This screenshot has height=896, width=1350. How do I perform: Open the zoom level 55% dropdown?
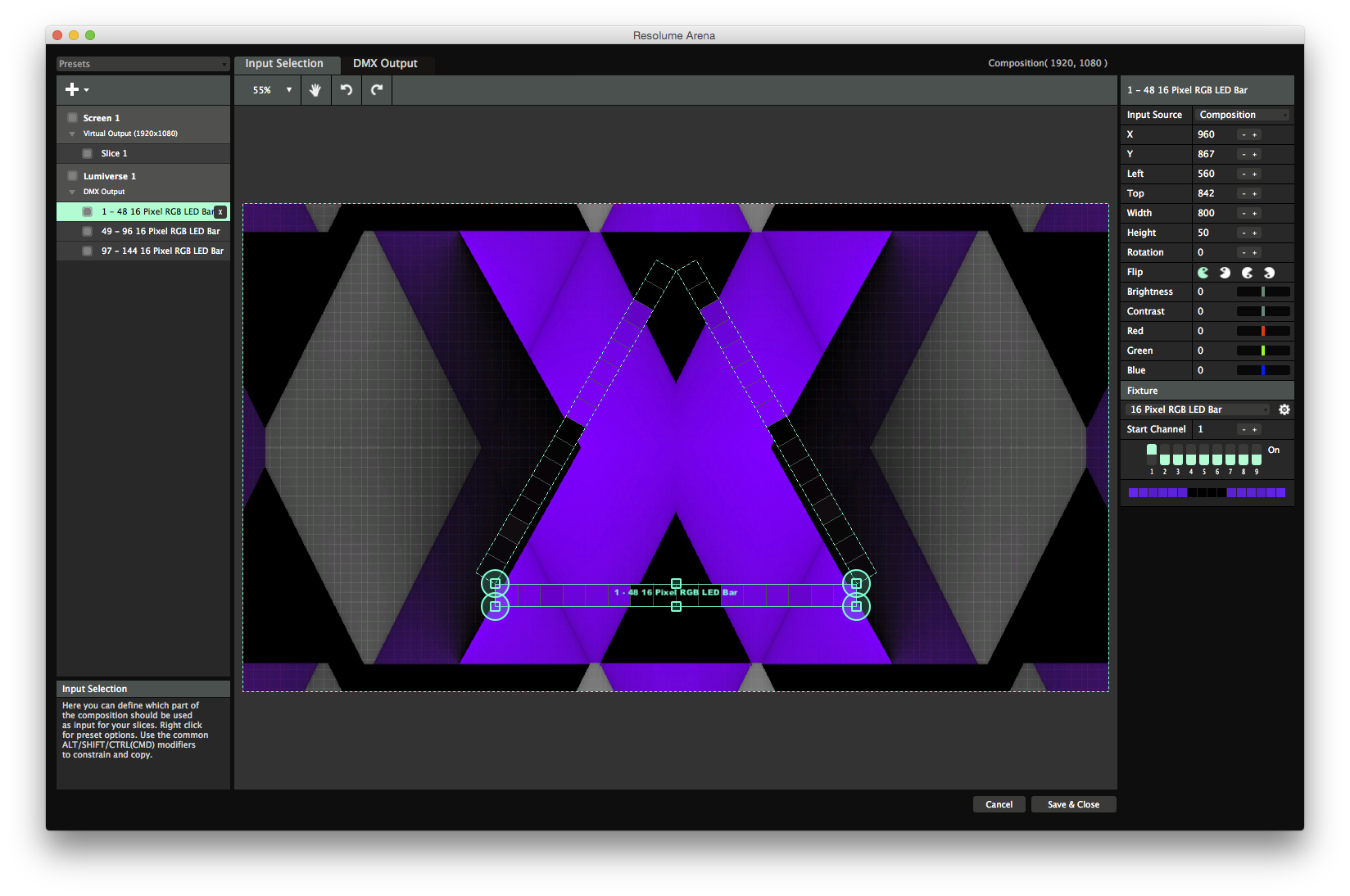[267, 90]
